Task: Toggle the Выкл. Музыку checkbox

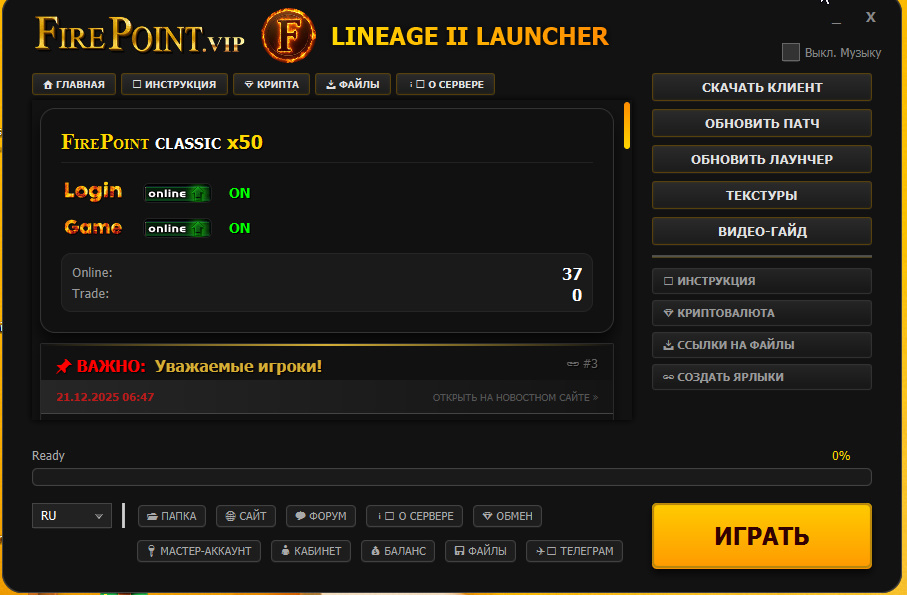Action: coord(791,52)
